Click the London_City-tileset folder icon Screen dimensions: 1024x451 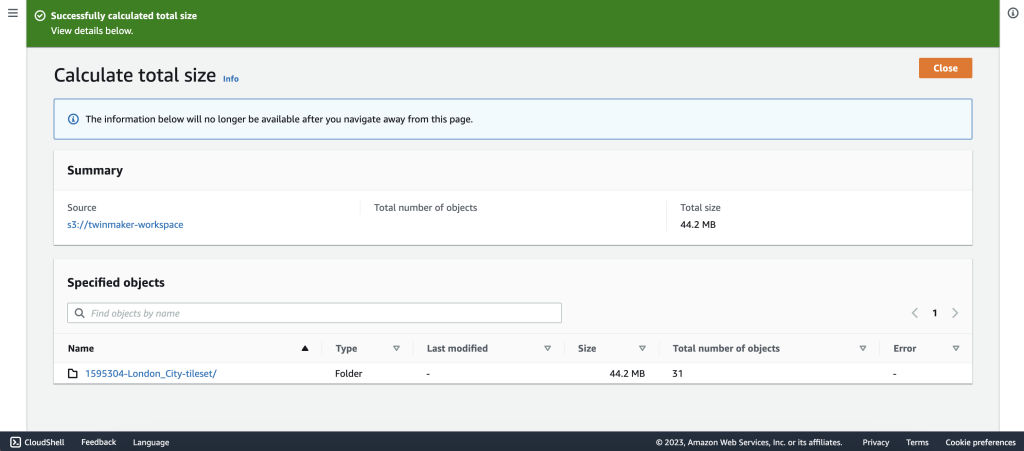tap(73, 374)
